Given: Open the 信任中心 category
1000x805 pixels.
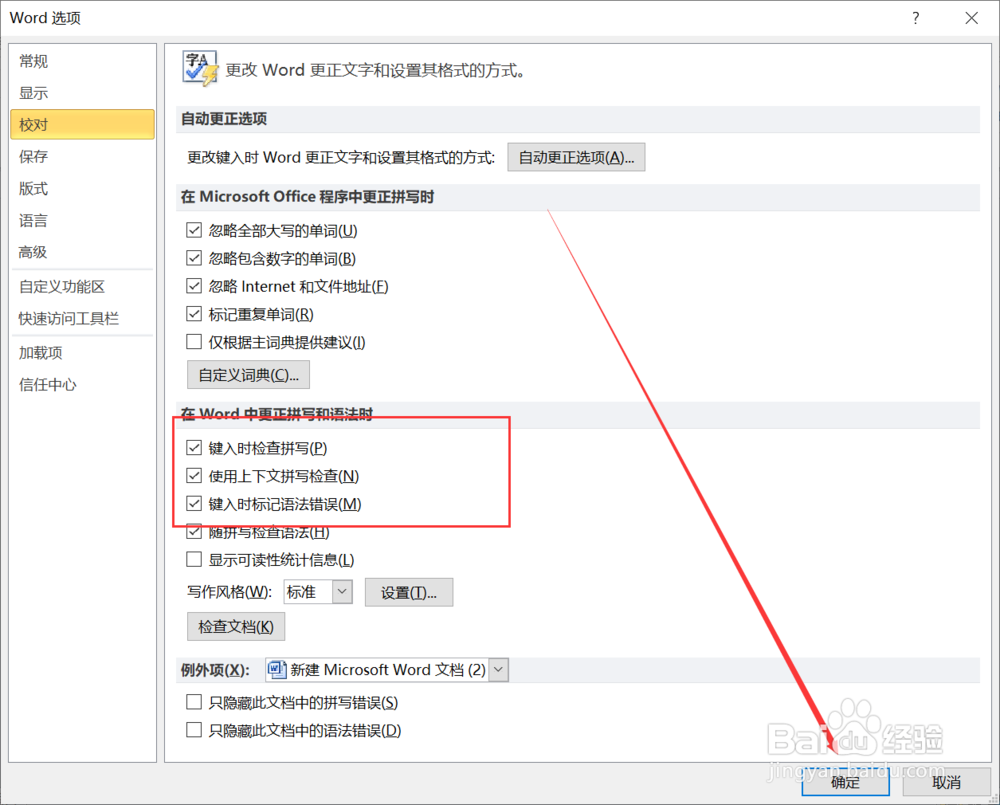Looking at the screenshot, I should tap(82, 385).
